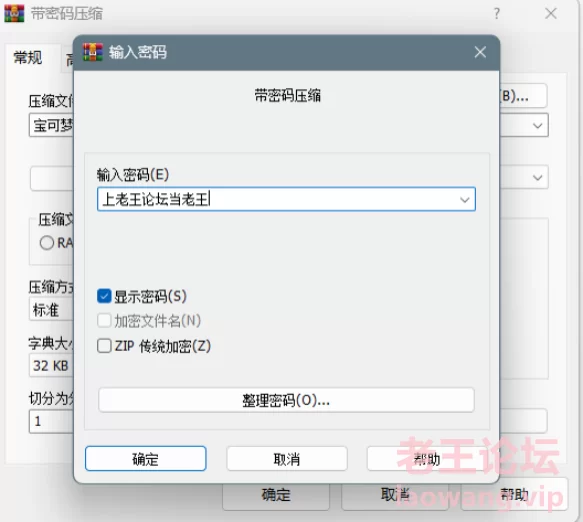Click 取消 in the password dialog
This screenshot has height=522, width=583.
[287, 459]
